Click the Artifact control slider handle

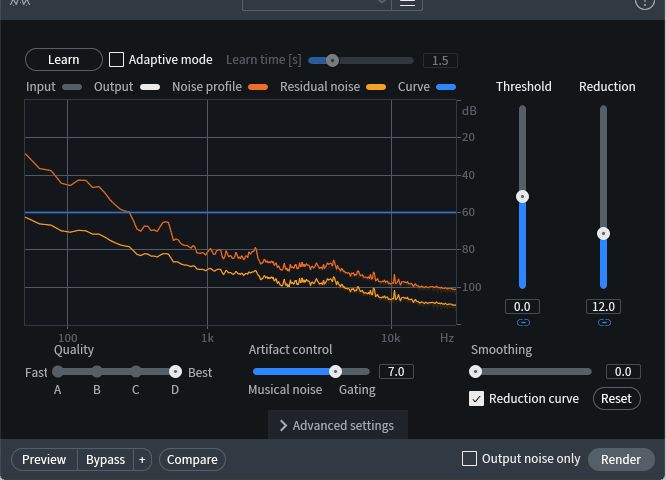pos(335,372)
